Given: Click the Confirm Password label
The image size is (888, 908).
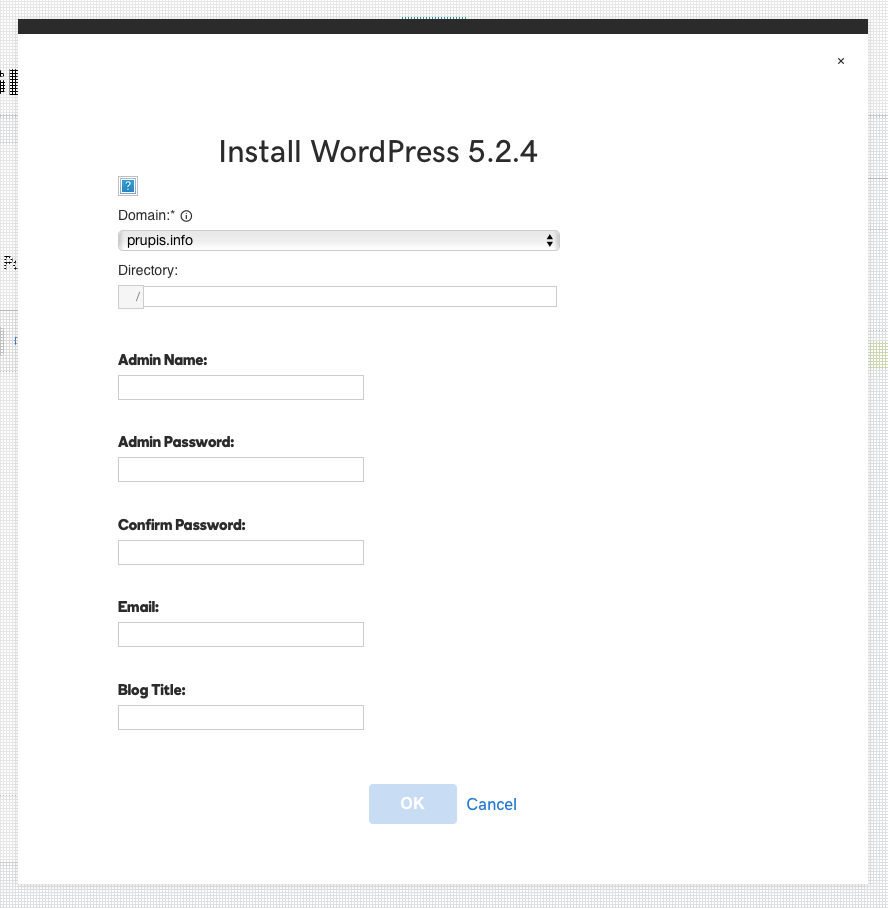Looking at the screenshot, I should tap(181, 525).
